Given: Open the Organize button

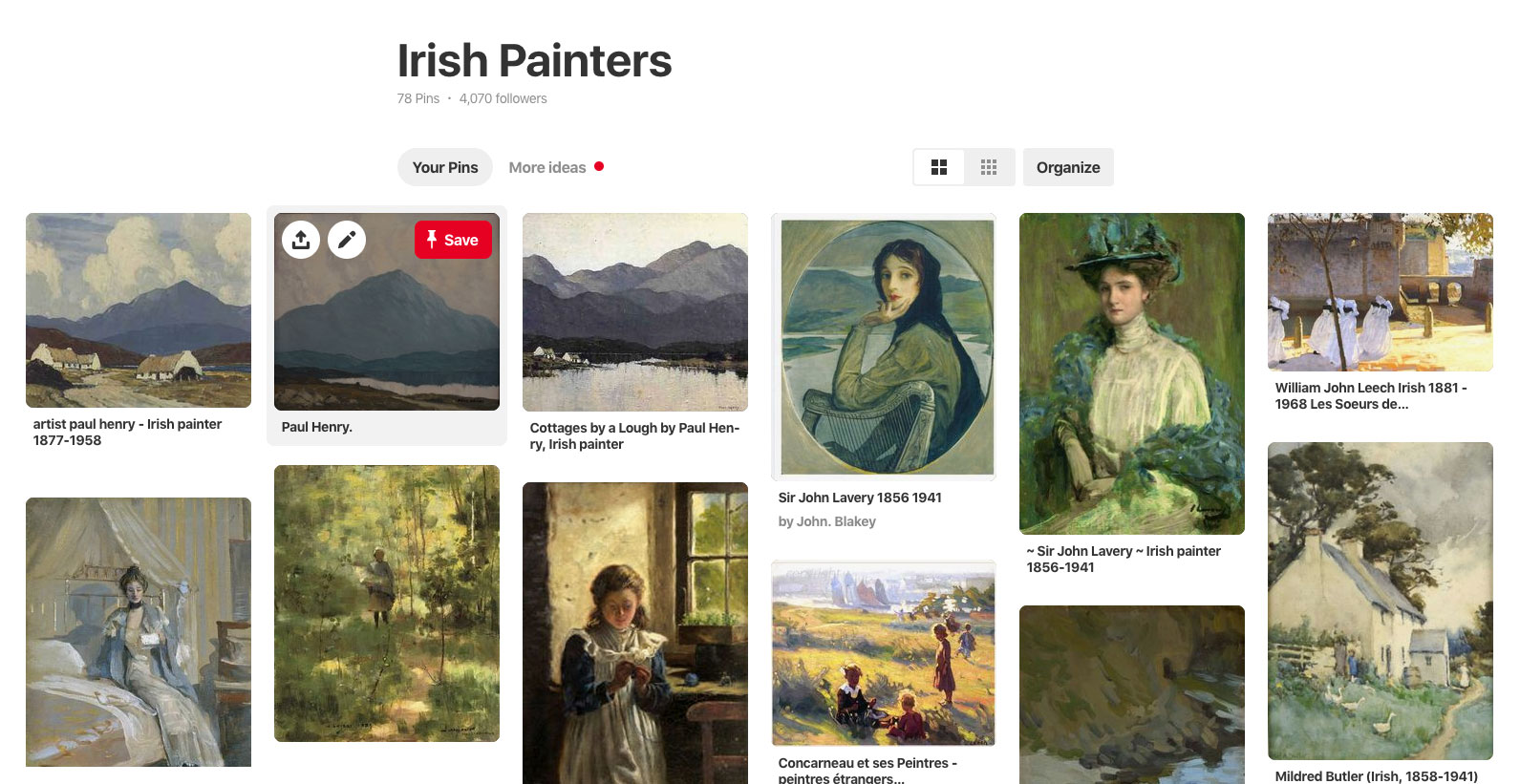Looking at the screenshot, I should (1068, 167).
